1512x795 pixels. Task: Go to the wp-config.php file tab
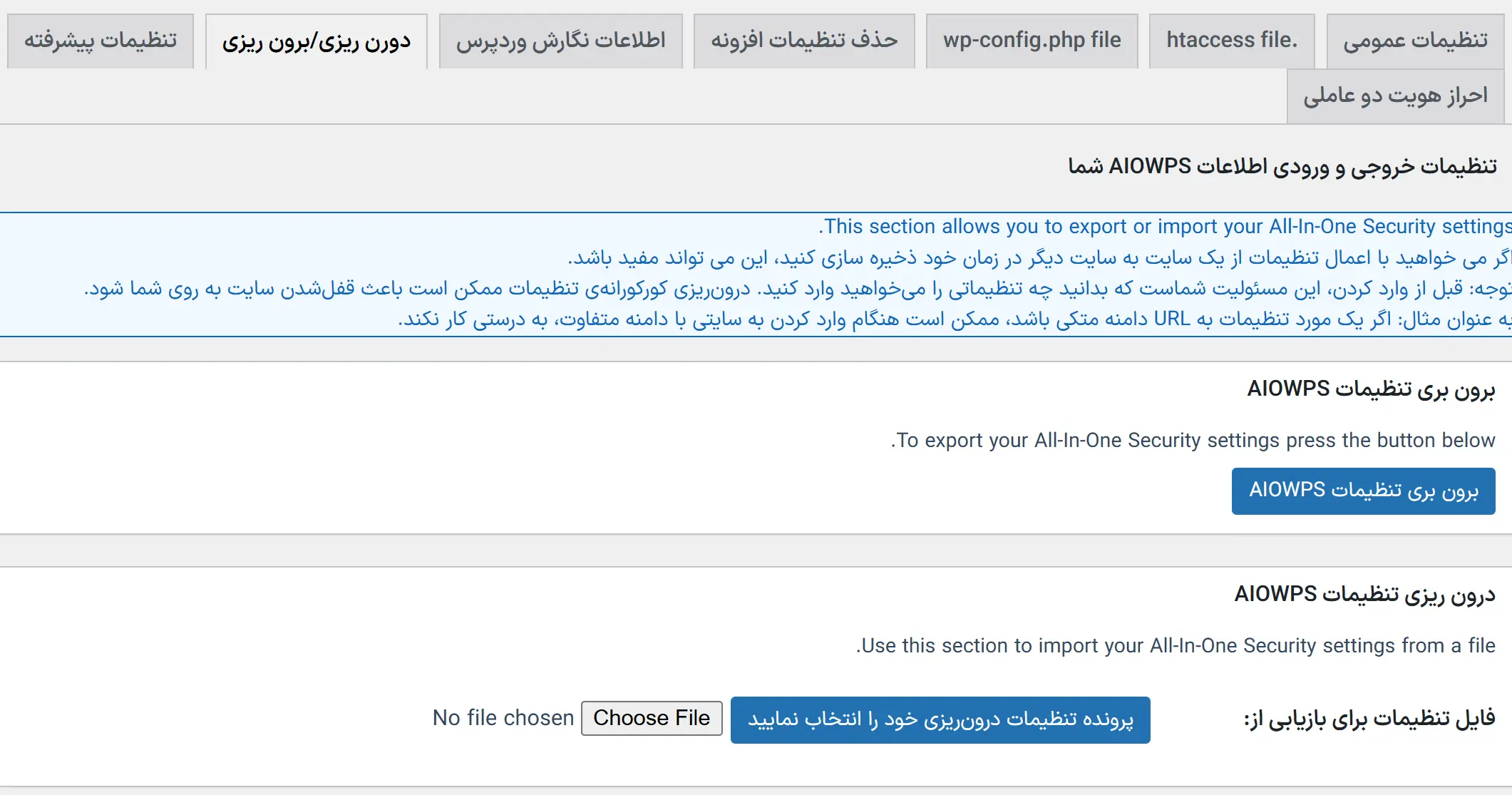click(1032, 41)
